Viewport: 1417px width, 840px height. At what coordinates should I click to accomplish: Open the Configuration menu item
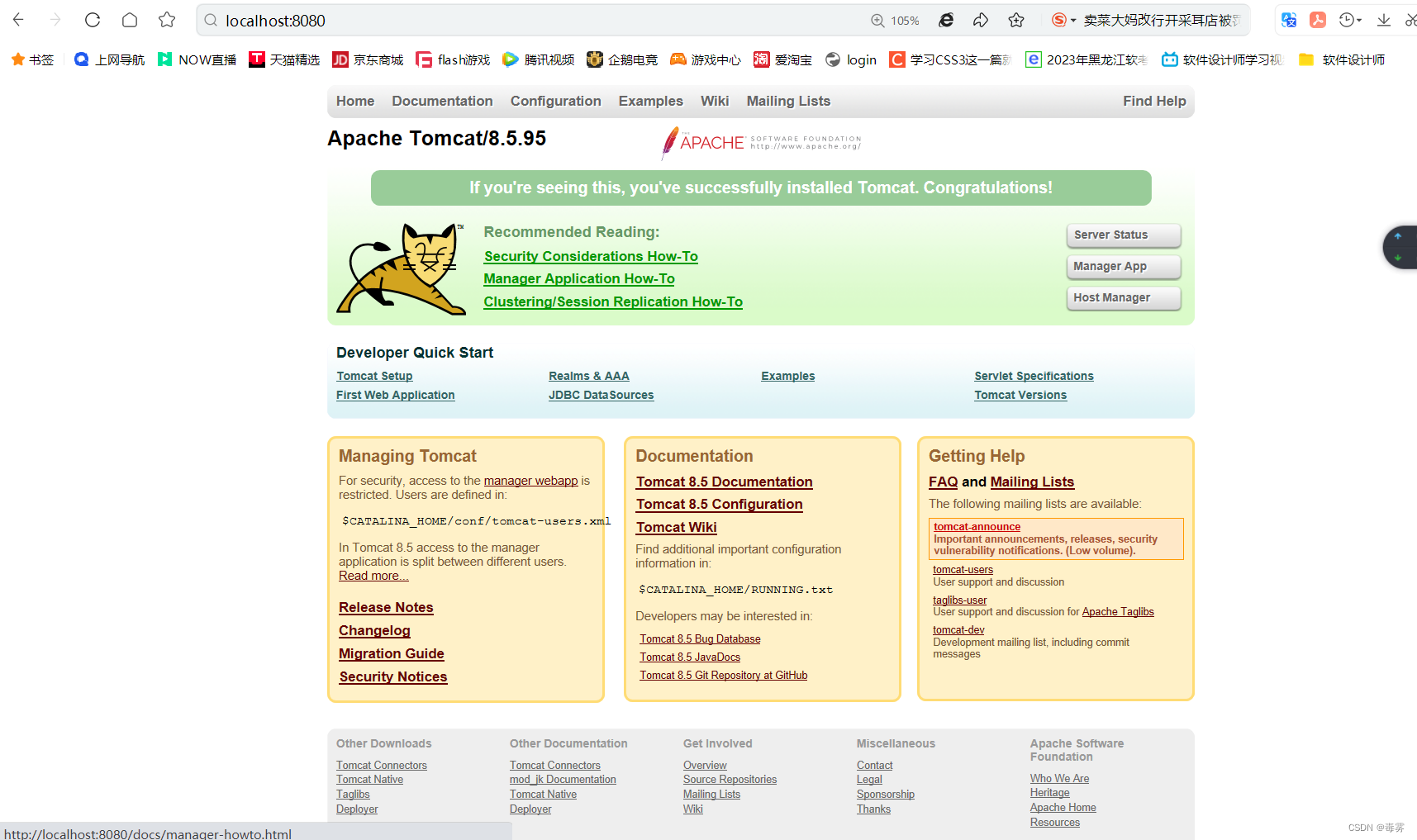tap(555, 101)
